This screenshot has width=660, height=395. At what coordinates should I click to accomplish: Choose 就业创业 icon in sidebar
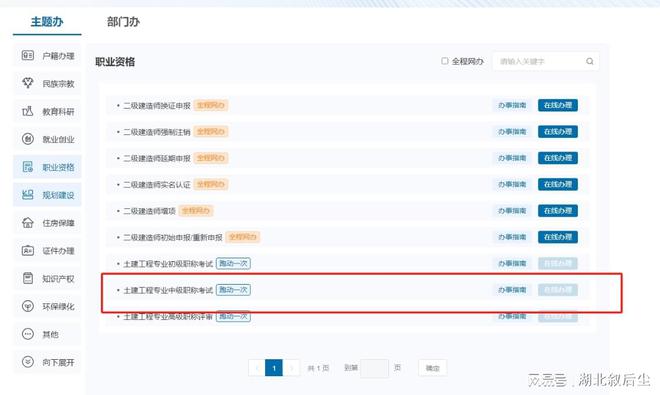click(x=28, y=139)
